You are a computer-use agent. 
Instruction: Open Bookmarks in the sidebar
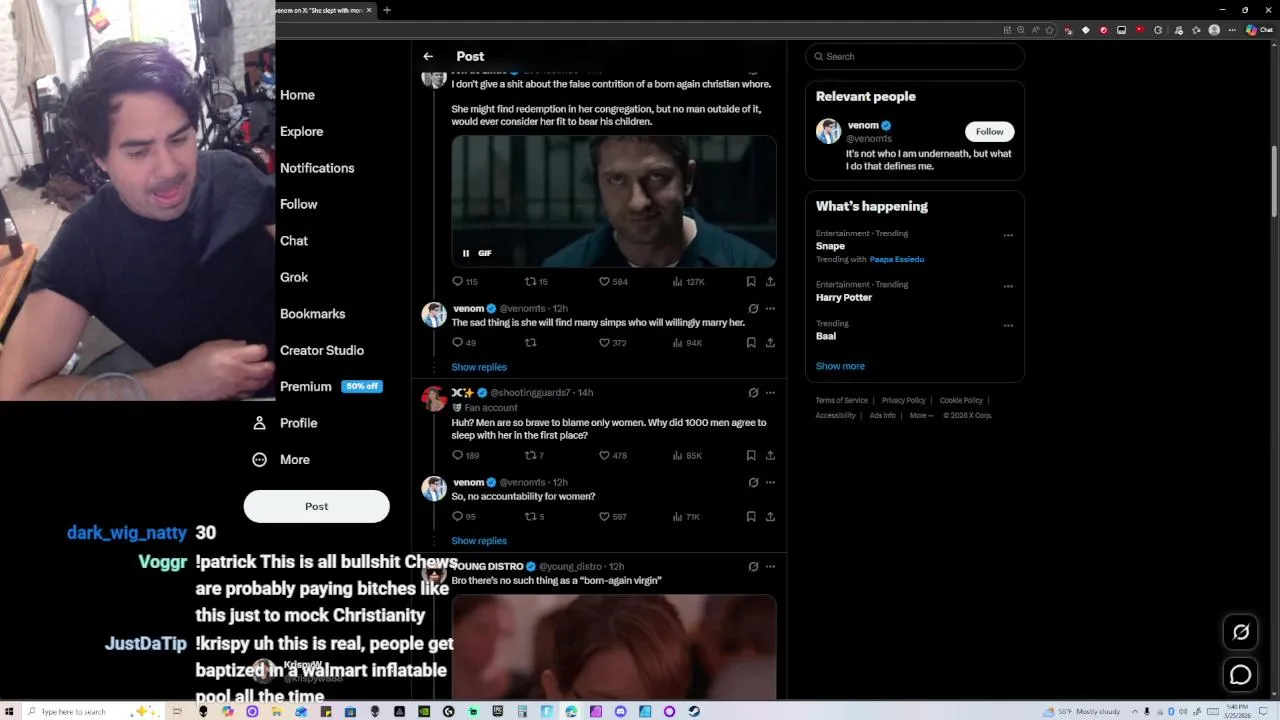[312, 314]
